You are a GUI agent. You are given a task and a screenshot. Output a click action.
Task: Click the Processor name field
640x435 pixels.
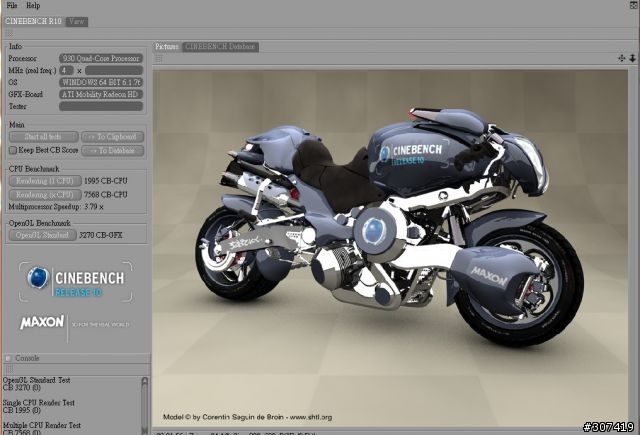(101, 58)
